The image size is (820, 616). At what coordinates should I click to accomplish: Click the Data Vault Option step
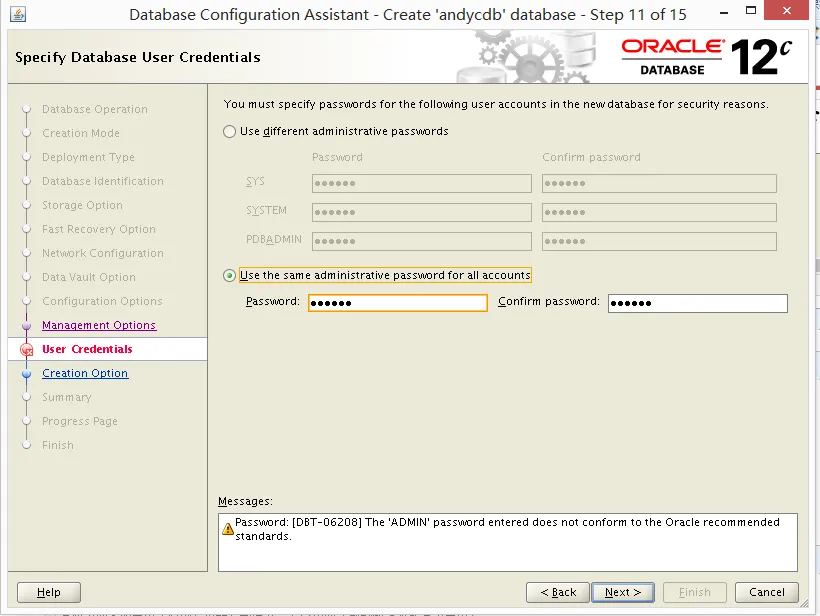[x=88, y=278]
